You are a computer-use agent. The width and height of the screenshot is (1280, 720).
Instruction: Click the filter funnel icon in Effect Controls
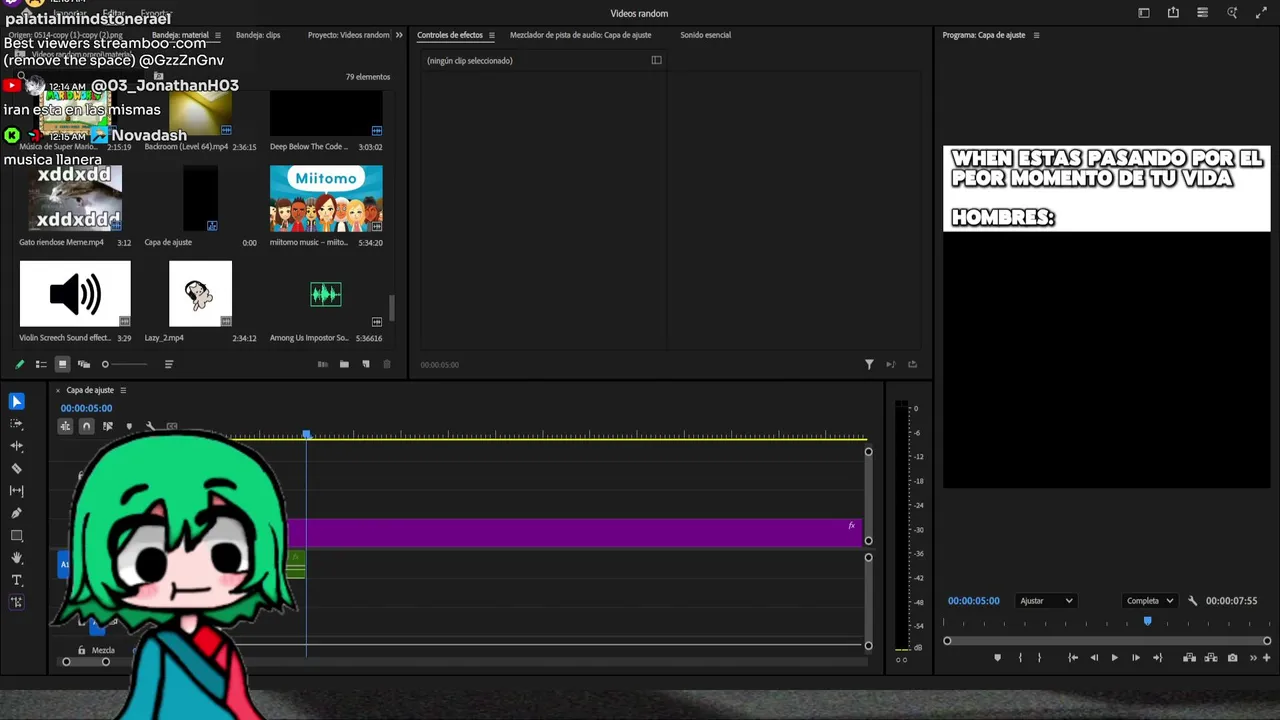tap(869, 364)
